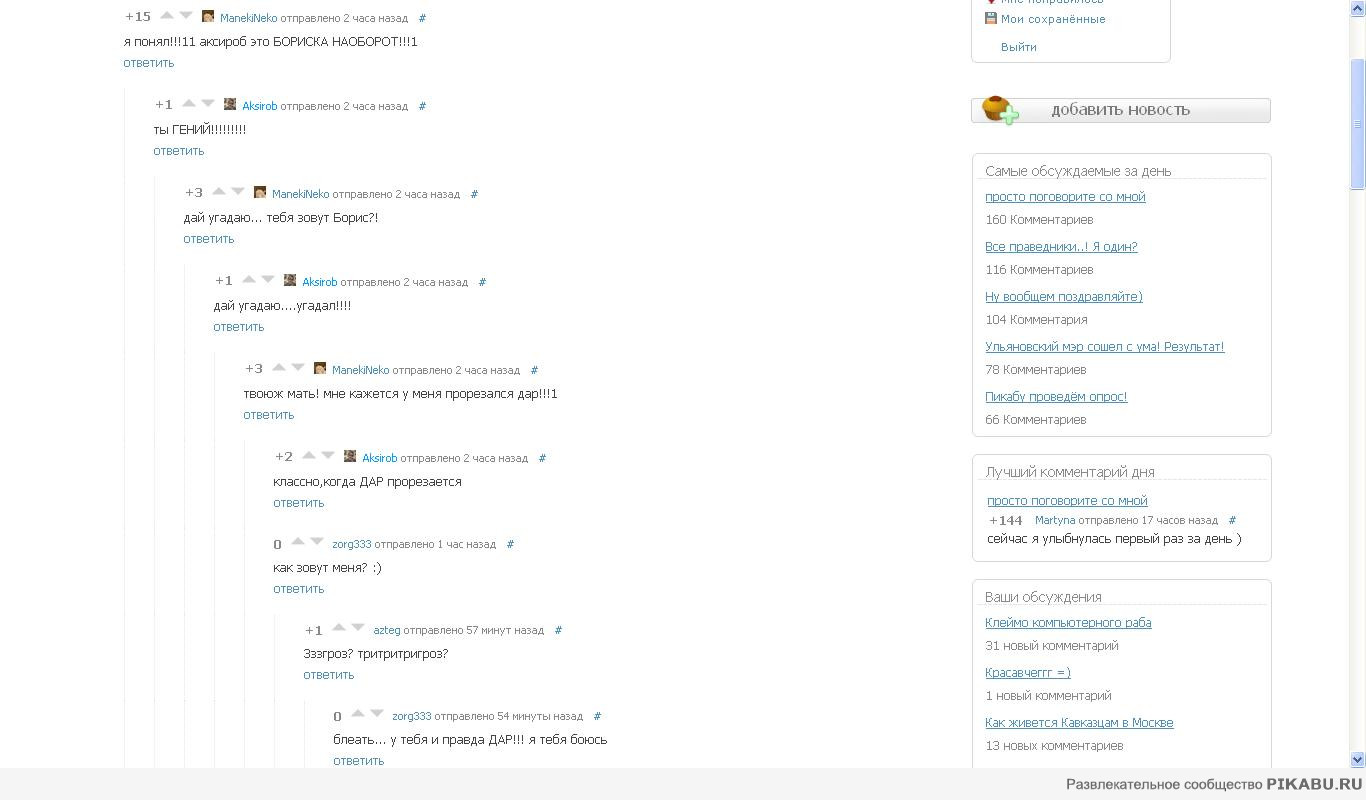1366x800 pixels.
Task: Click permalink # next to azteg's comment
Action: (558, 630)
